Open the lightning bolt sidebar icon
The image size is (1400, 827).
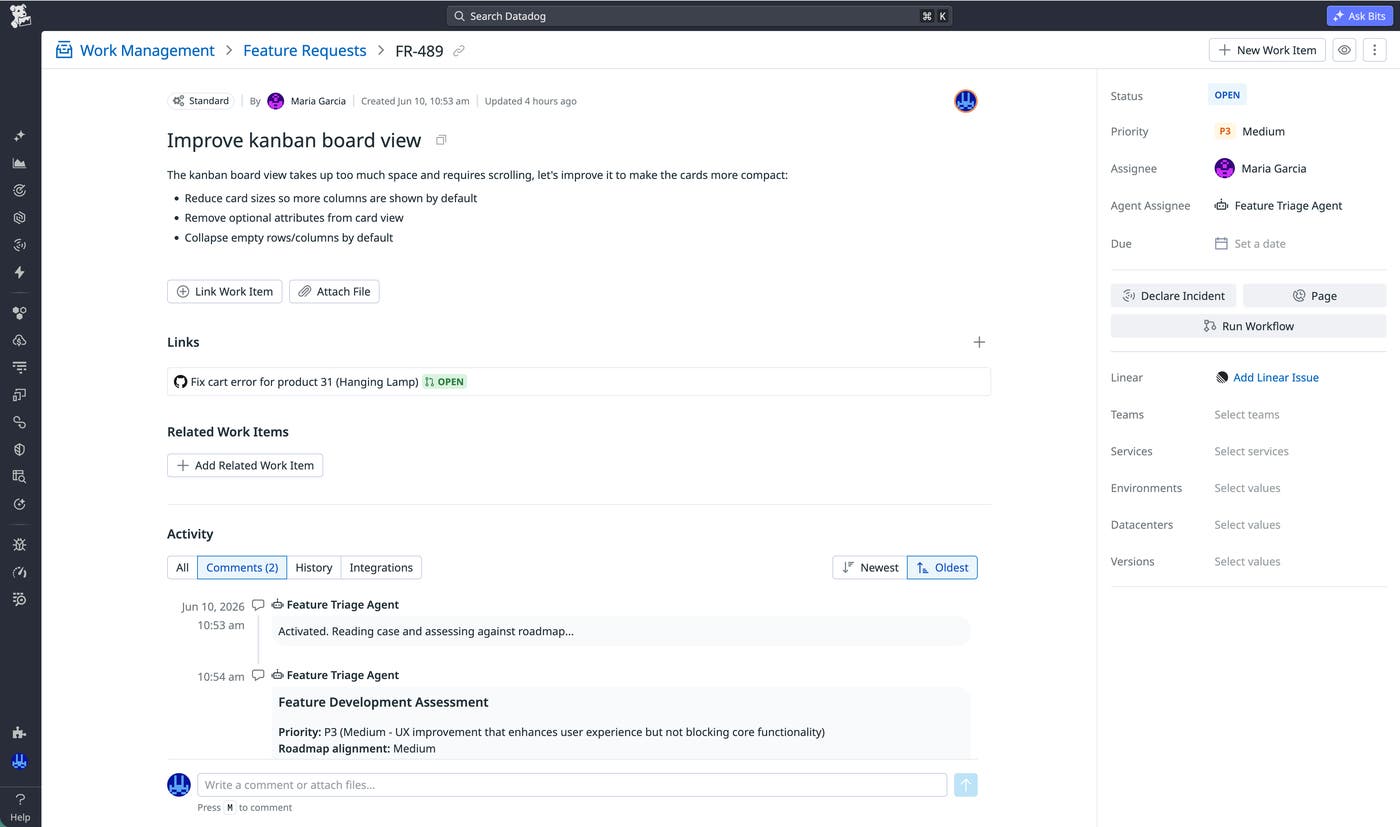[19, 272]
